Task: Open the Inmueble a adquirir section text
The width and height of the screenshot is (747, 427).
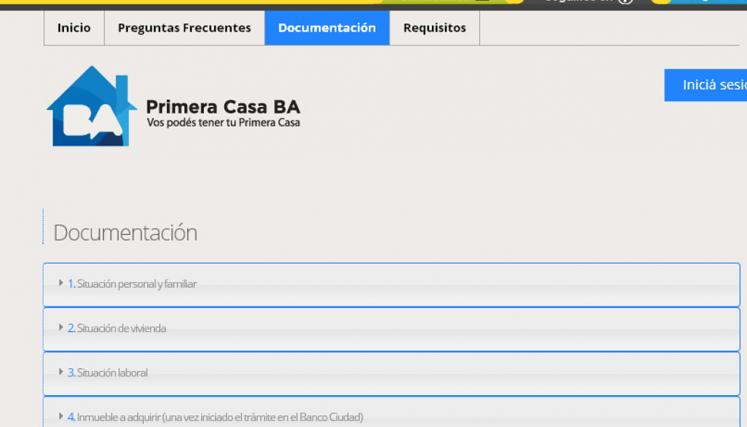Action: click(x=220, y=417)
